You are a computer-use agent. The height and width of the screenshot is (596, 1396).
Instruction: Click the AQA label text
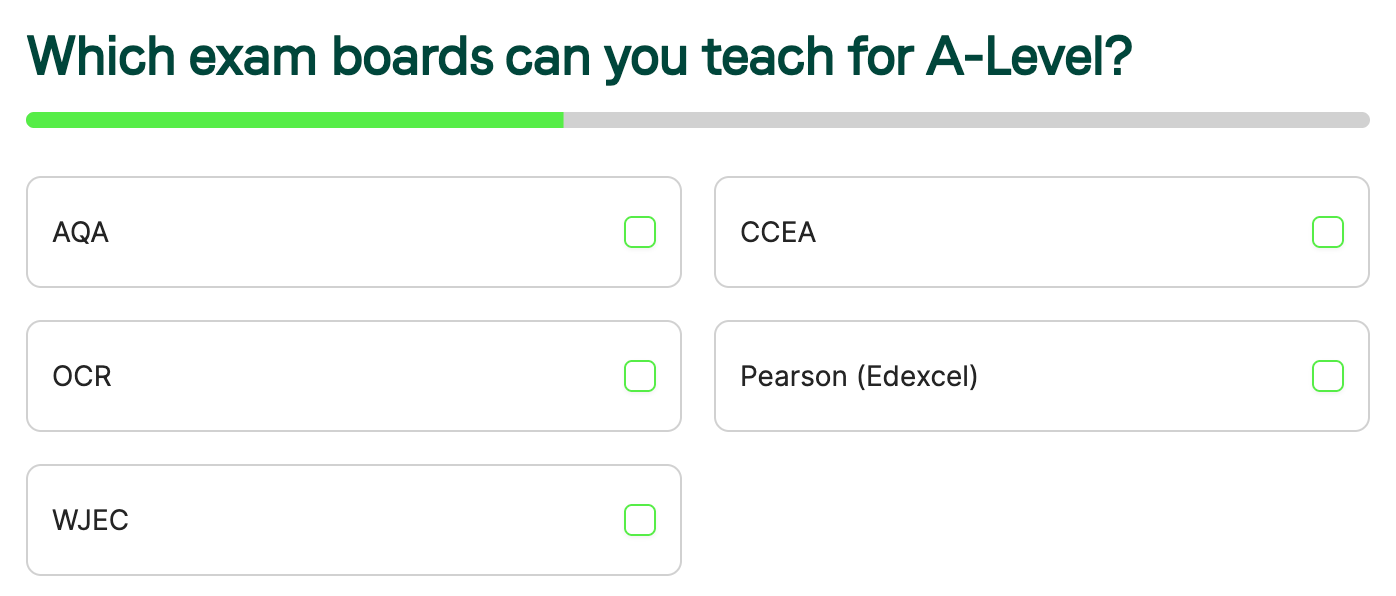click(x=81, y=233)
